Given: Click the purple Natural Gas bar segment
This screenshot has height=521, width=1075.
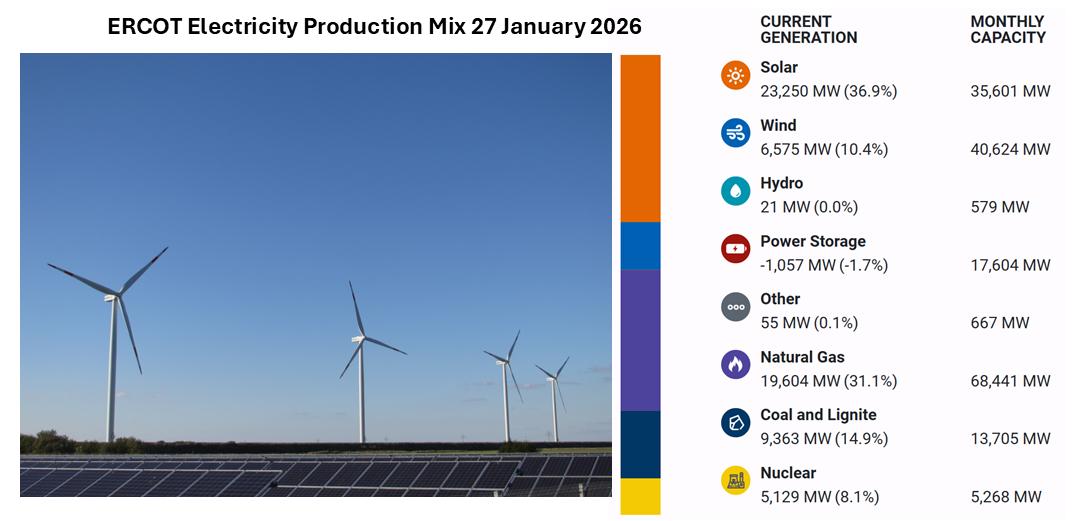Looking at the screenshot, I should (x=640, y=340).
